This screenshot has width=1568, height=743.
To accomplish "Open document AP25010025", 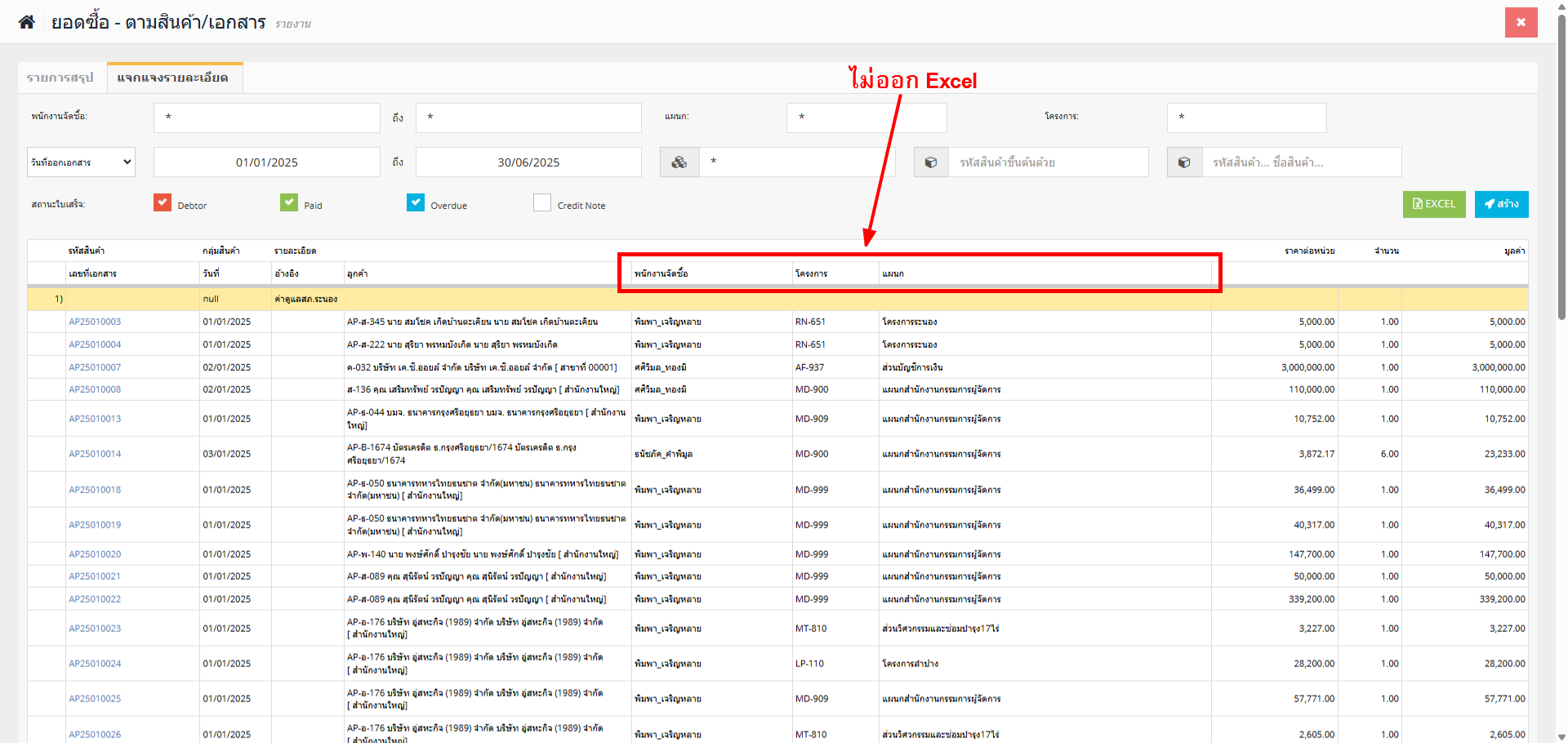I will pyautogui.click(x=95, y=699).
